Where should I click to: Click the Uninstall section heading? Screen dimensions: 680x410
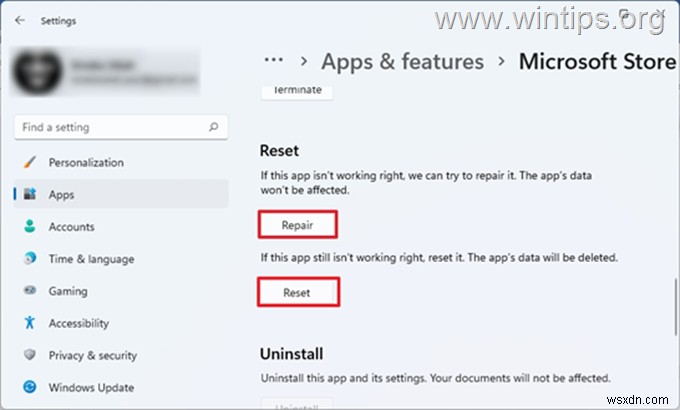[x=291, y=354]
